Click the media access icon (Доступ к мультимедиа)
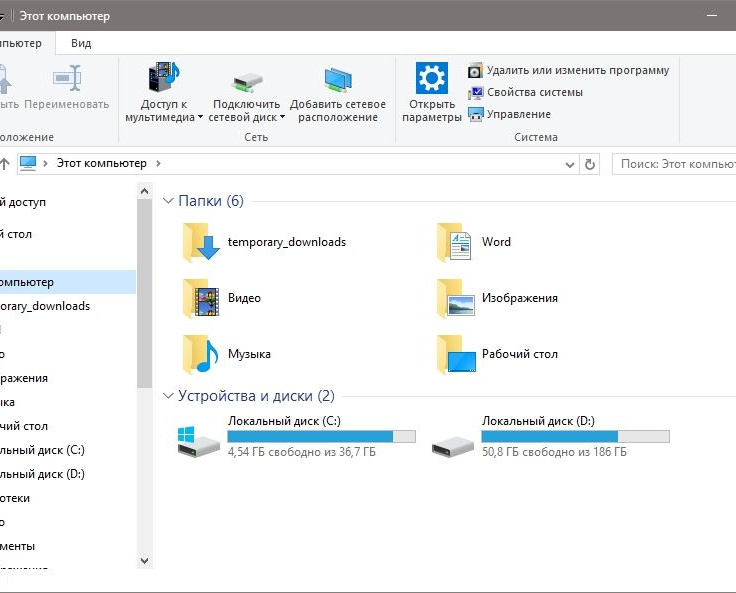Viewport: 736px width, 593px height. (163, 78)
